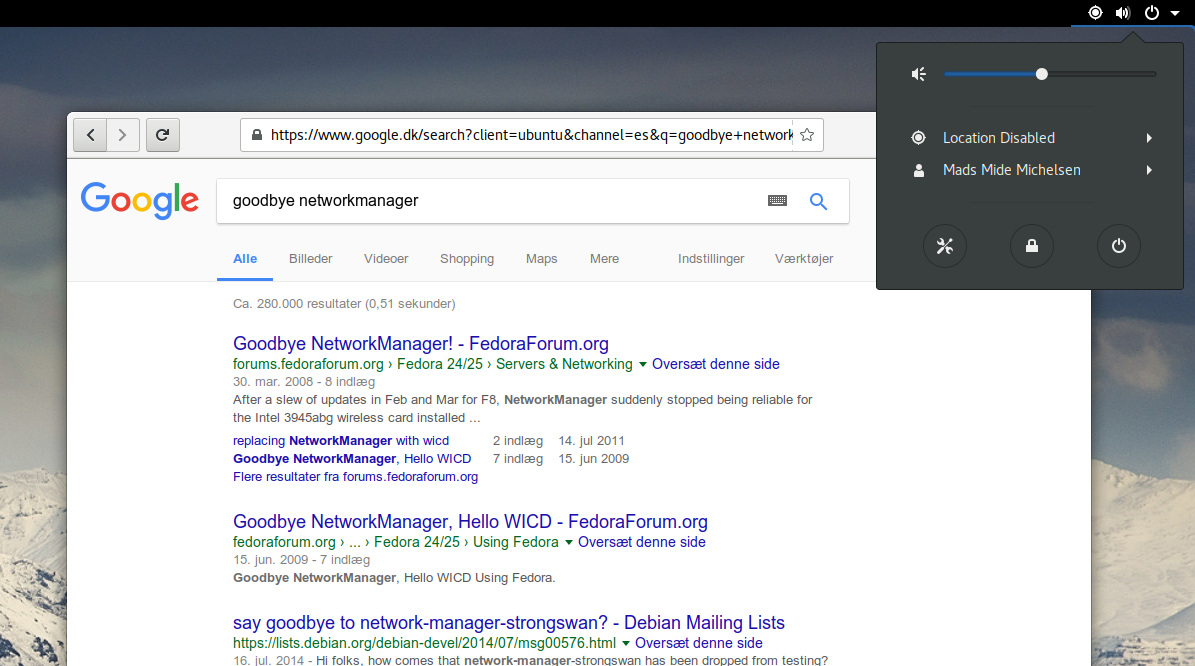This screenshot has width=1195, height=666.
Task: Open bold 'Goodbye NetworkManager, Hello WICD' sublink
Action: pyautogui.click(x=352, y=459)
